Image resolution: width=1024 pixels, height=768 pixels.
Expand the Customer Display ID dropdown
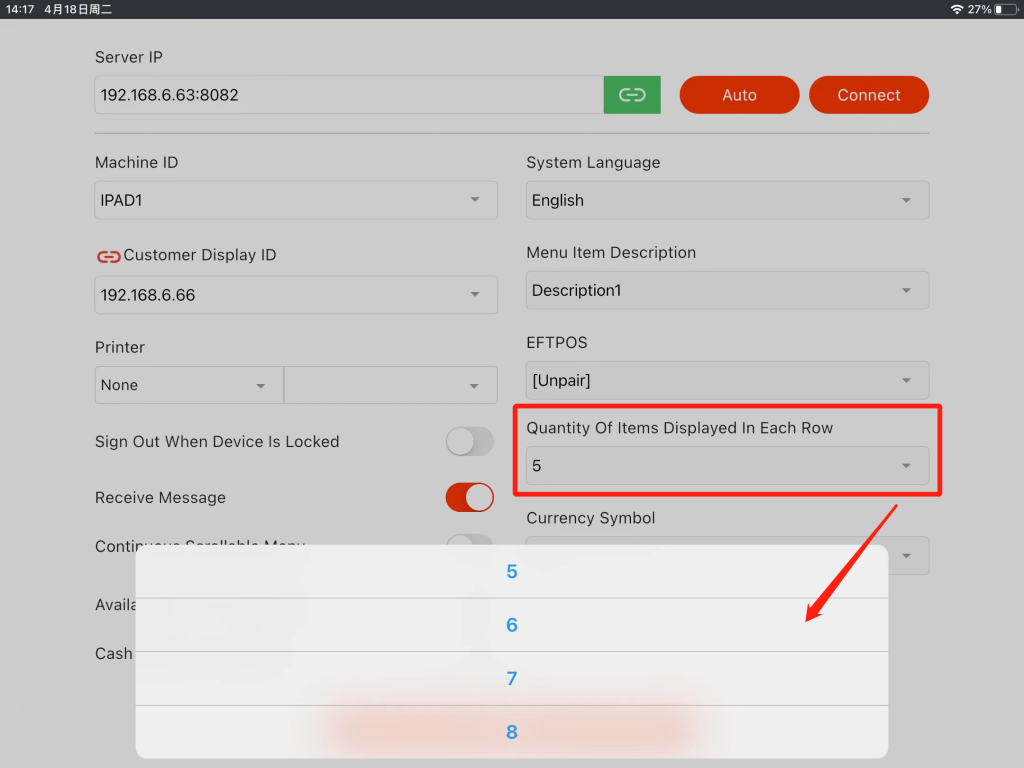[x=296, y=295]
